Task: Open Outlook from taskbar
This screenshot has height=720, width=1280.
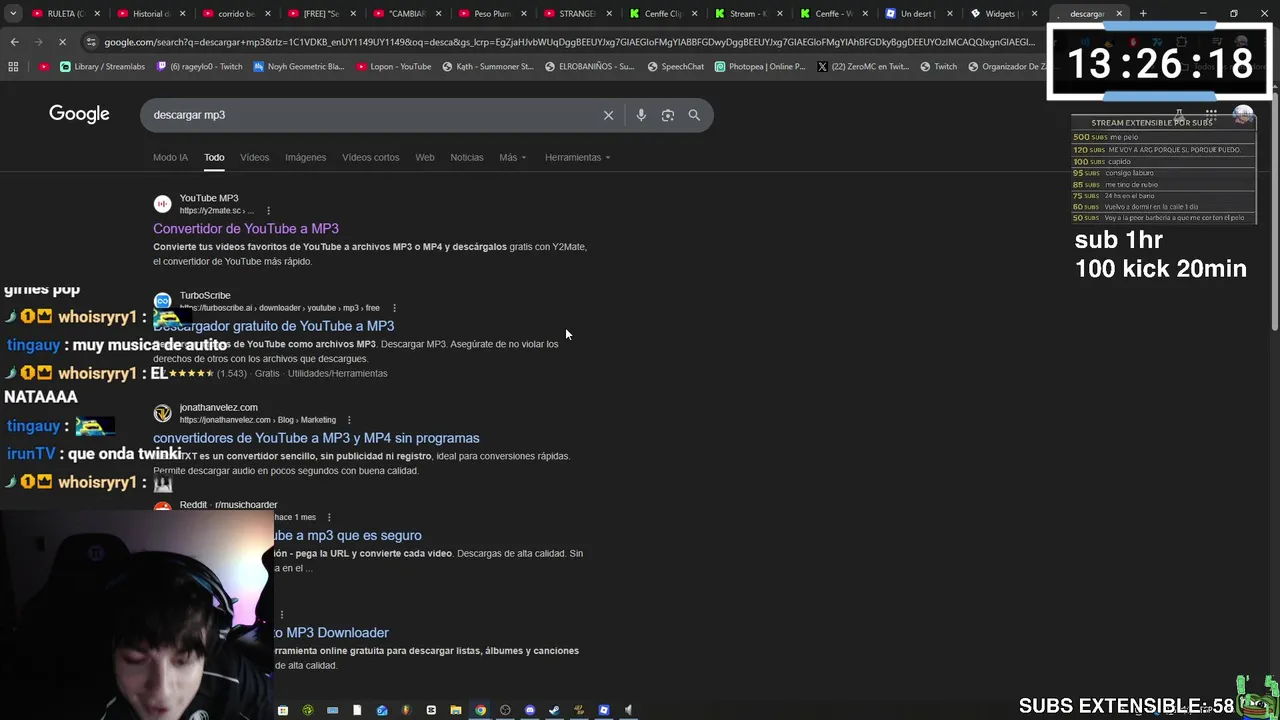Action: 381,710
